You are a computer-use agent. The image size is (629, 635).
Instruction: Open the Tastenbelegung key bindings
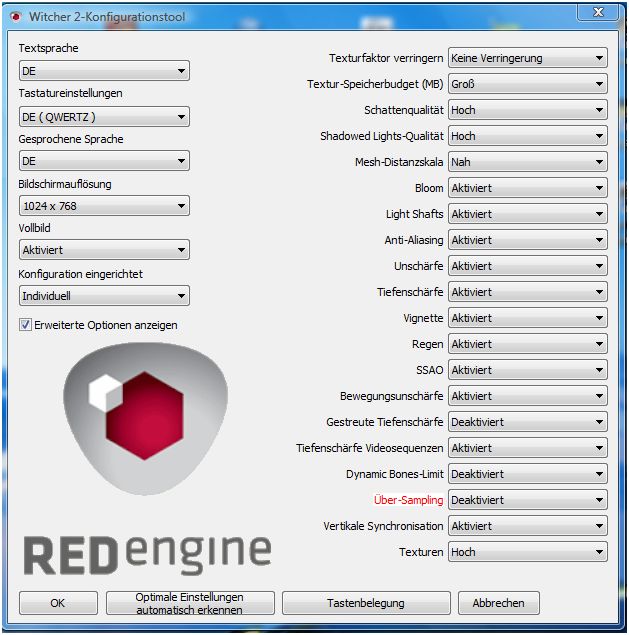(366, 603)
